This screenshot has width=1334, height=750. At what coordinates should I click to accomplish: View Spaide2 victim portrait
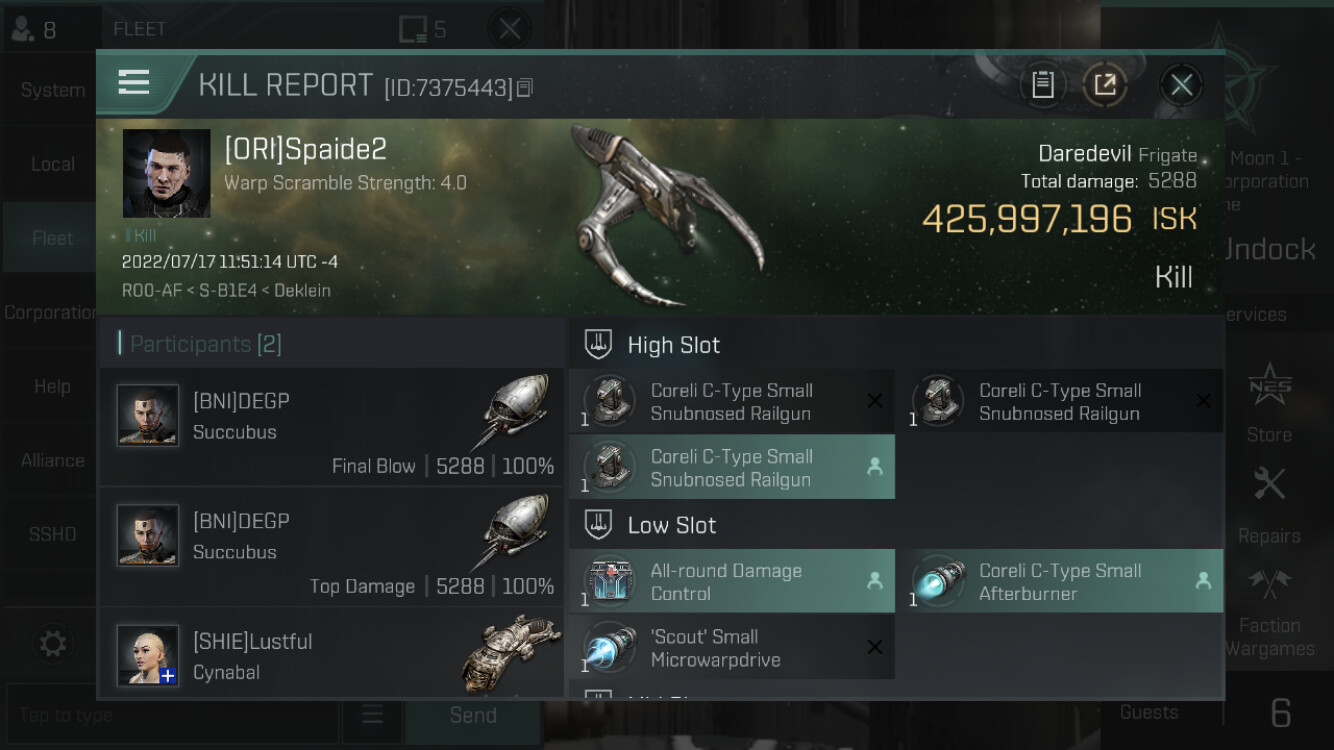(166, 173)
